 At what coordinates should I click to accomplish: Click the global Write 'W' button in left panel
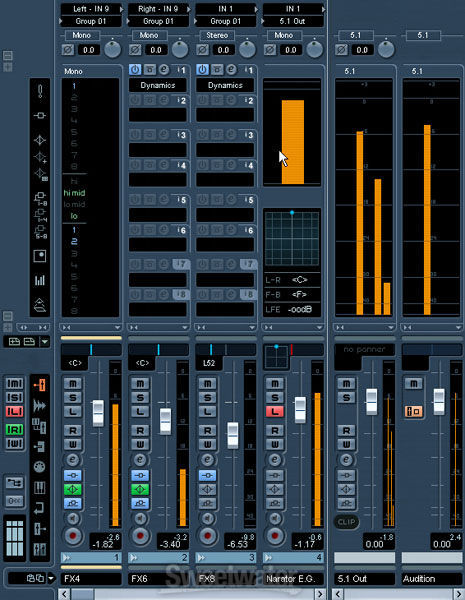[15, 443]
